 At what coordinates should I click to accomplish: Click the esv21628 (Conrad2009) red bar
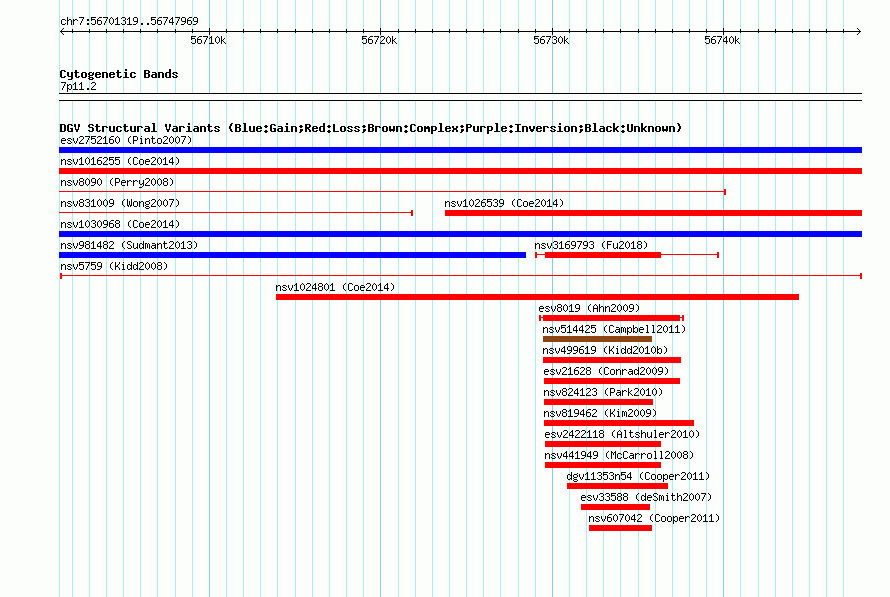612,381
